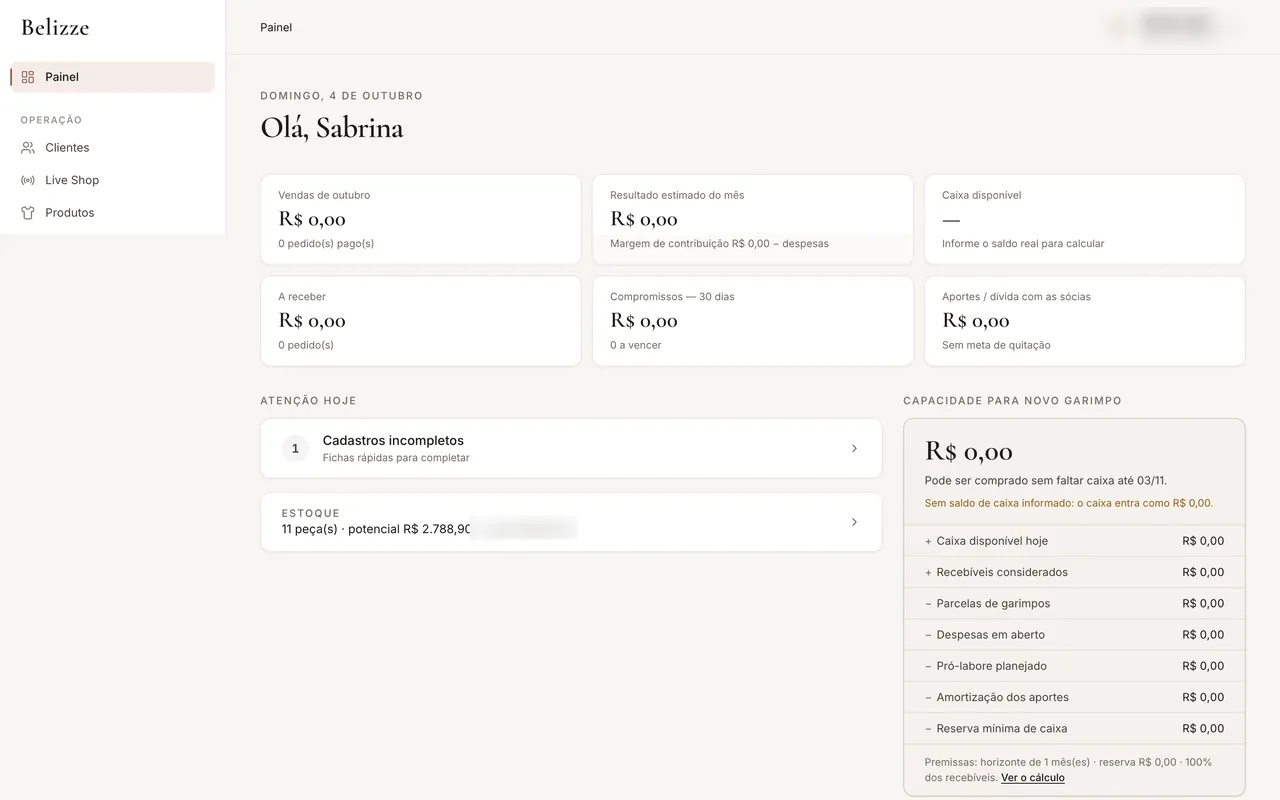Open the Resultado estimado do mês card
Viewport: 1280px width, 800px height.
[x=753, y=220]
